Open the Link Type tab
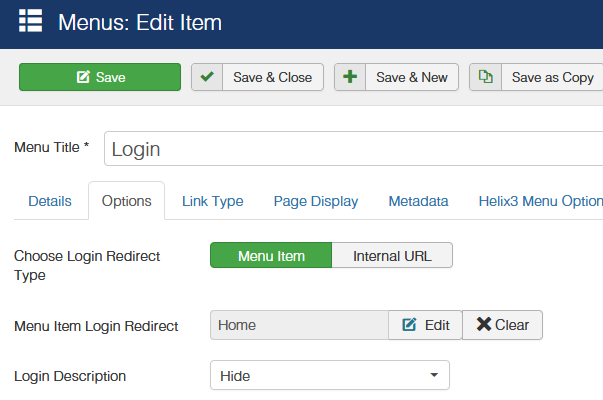This screenshot has height=400, width=603. click(212, 201)
